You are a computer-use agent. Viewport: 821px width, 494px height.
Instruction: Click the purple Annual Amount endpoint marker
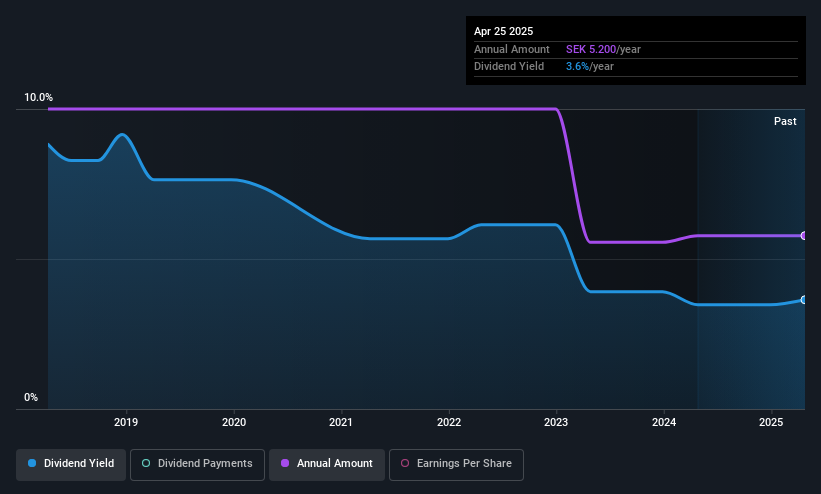(x=804, y=236)
